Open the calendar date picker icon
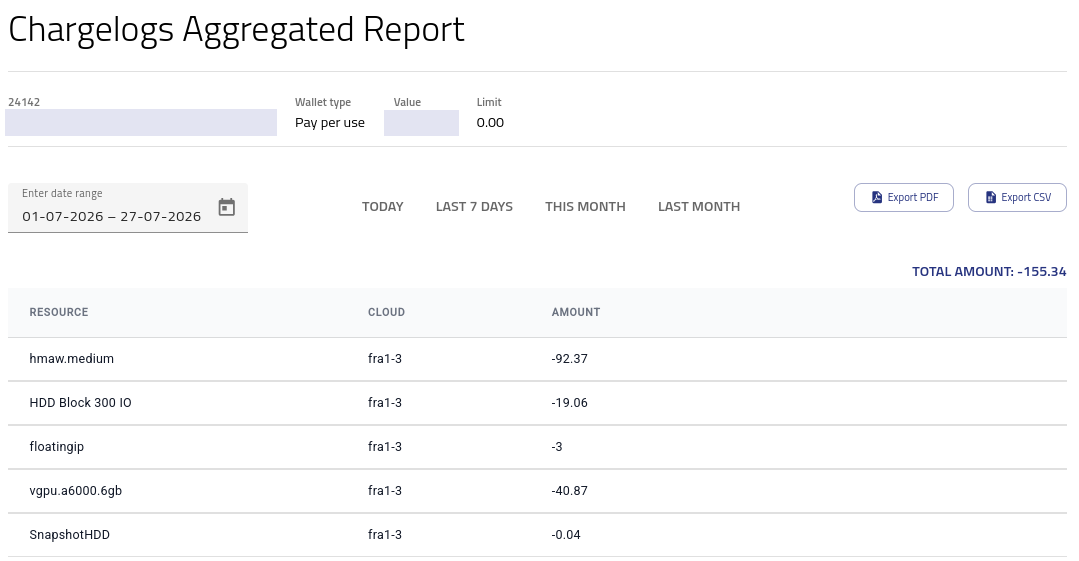The width and height of the screenshot is (1079, 561). tap(226, 207)
